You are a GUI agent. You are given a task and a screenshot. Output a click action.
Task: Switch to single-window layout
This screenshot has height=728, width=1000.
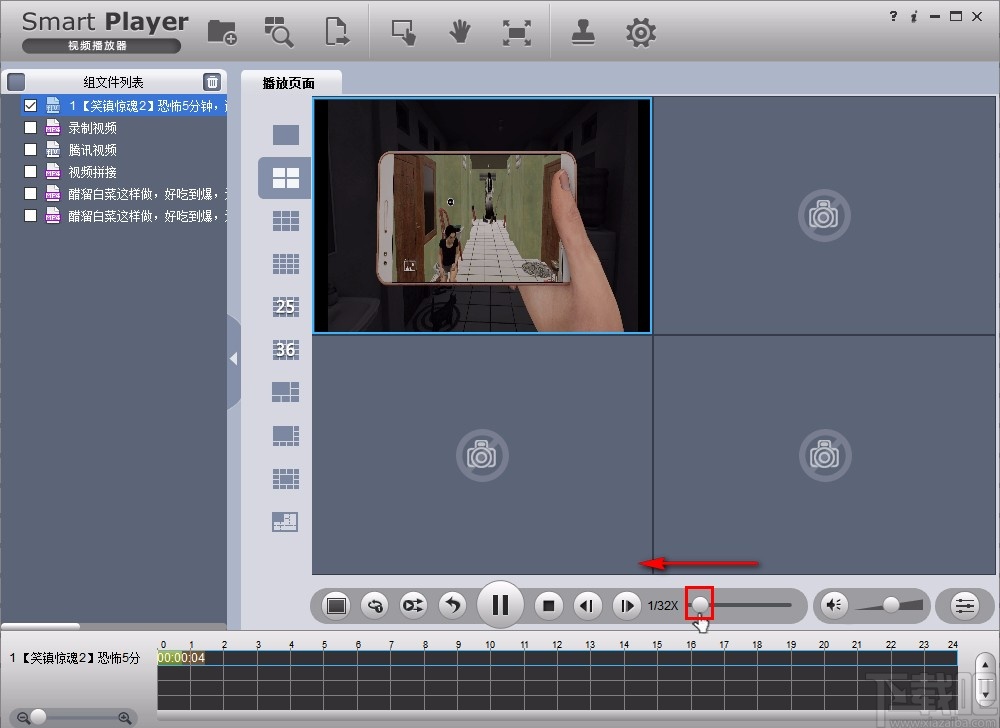(286, 134)
